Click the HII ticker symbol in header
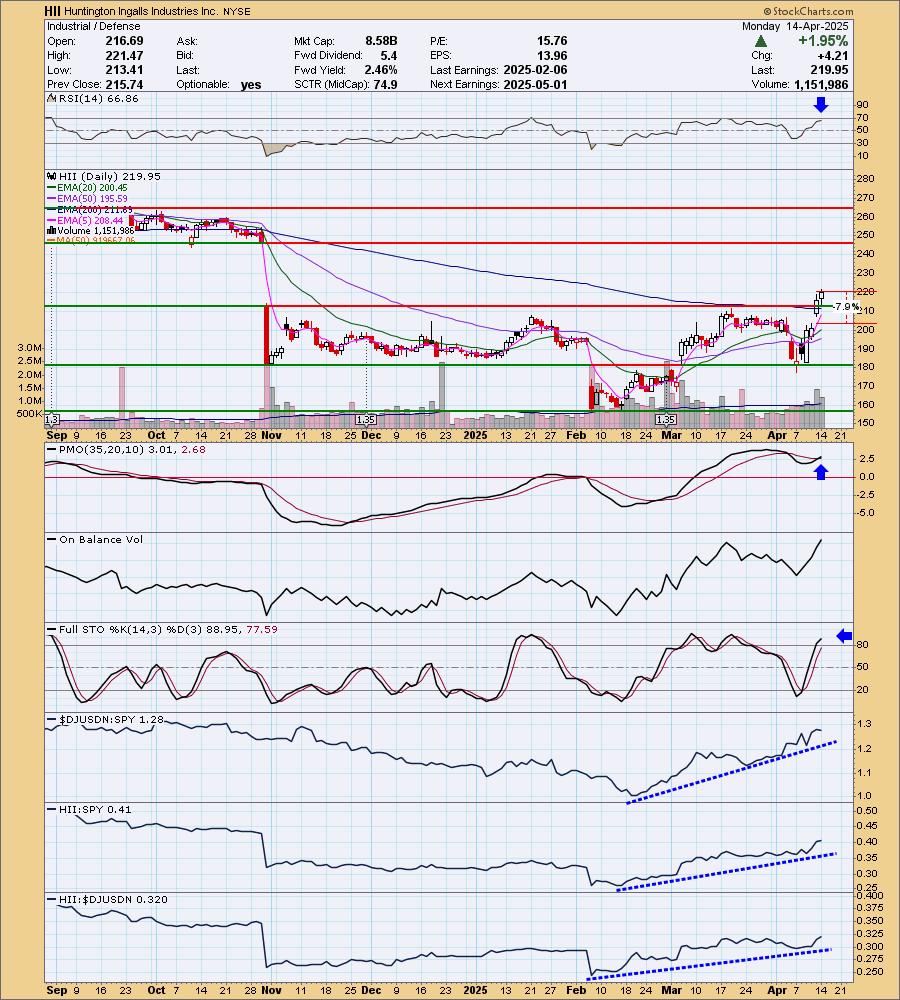 (52, 11)
